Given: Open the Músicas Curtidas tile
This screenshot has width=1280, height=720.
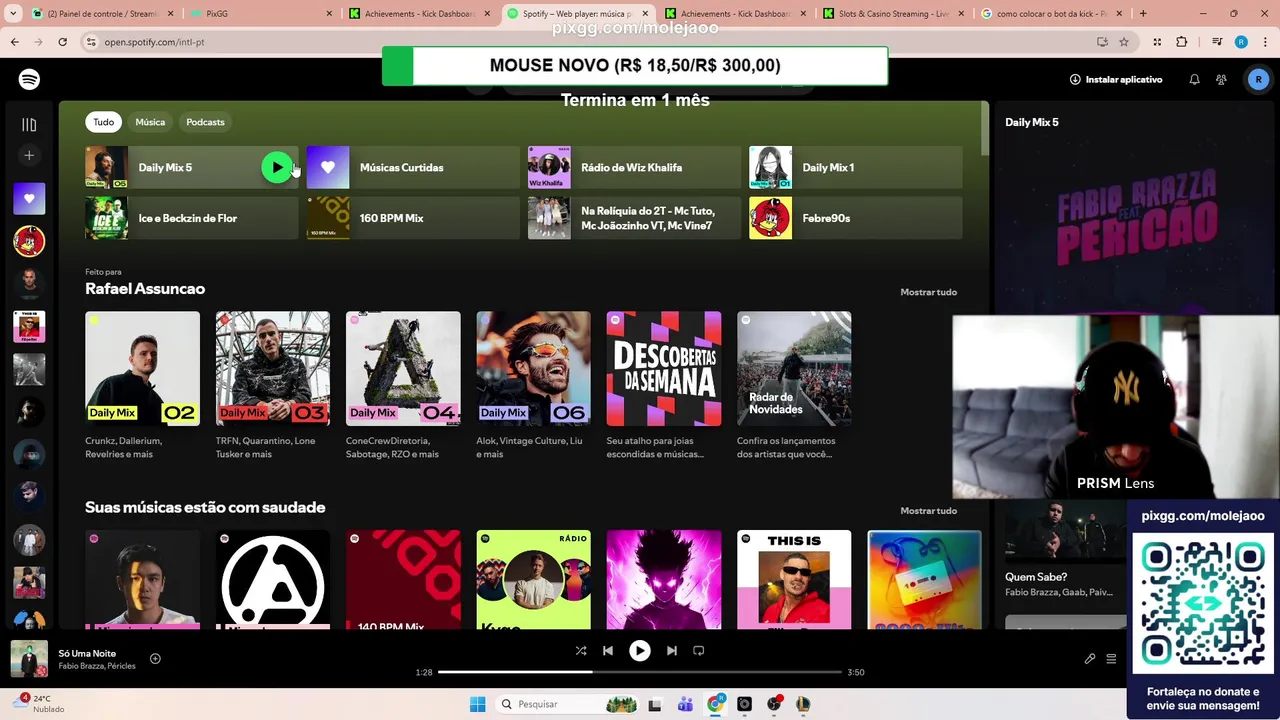Looking at the screenshot, I should tap(413, 167).
